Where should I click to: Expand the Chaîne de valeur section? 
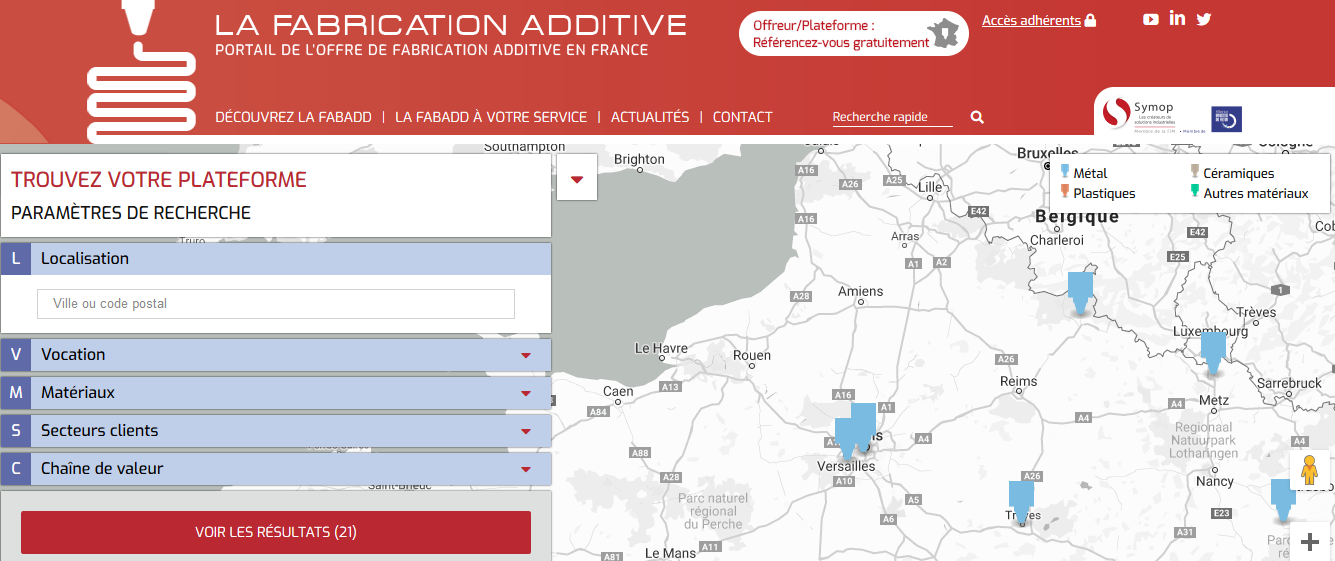[x=276, y=469]
